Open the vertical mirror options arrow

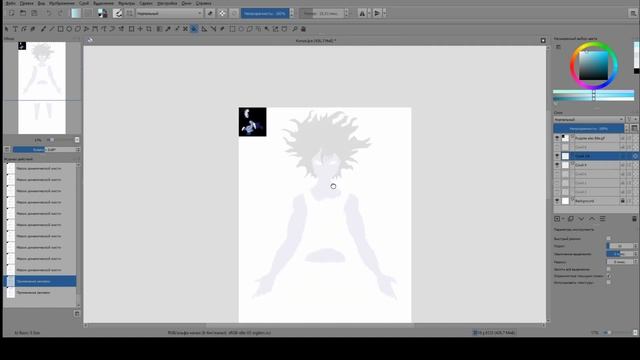coord(384,13)
